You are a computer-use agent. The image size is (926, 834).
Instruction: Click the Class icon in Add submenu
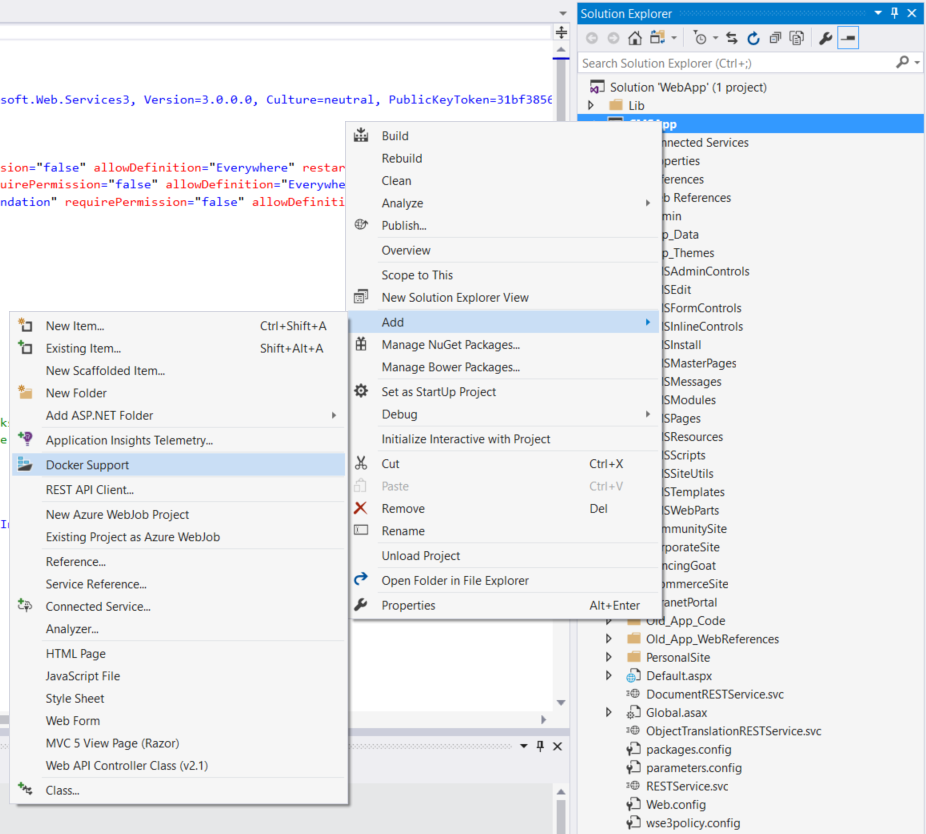(x=25, y=789)
